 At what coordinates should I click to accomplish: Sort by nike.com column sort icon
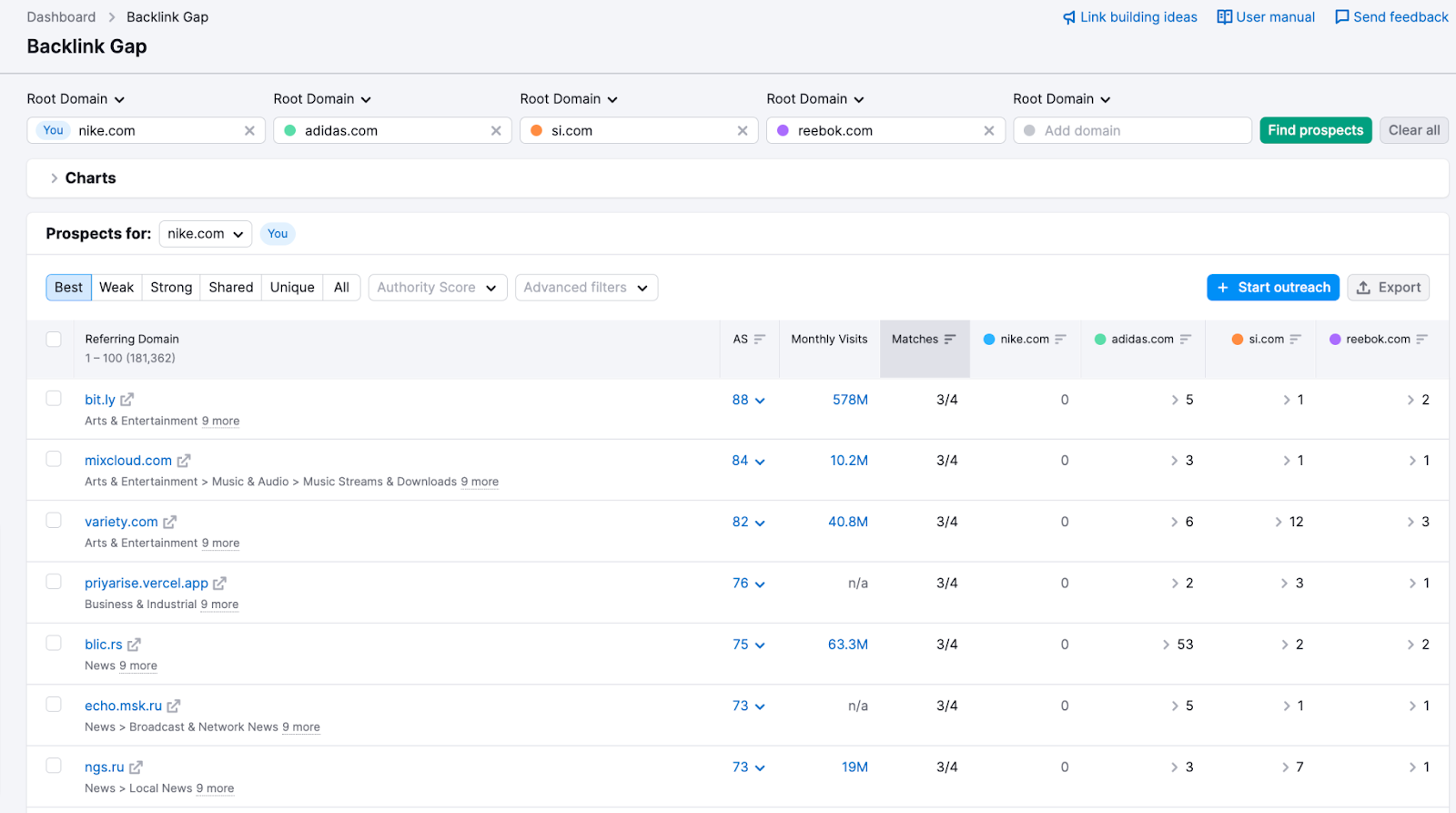[1060, 340]
